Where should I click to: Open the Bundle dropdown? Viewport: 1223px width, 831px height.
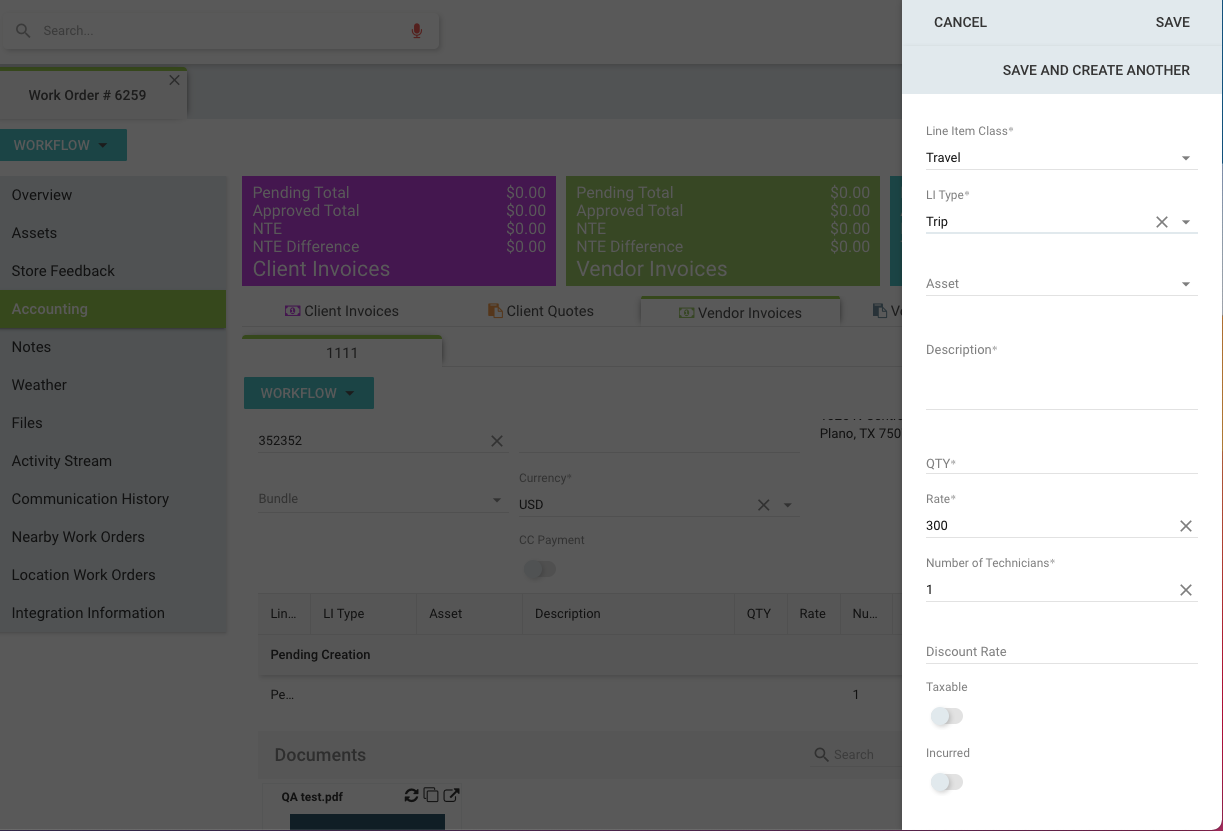click(x=496, y=499)
